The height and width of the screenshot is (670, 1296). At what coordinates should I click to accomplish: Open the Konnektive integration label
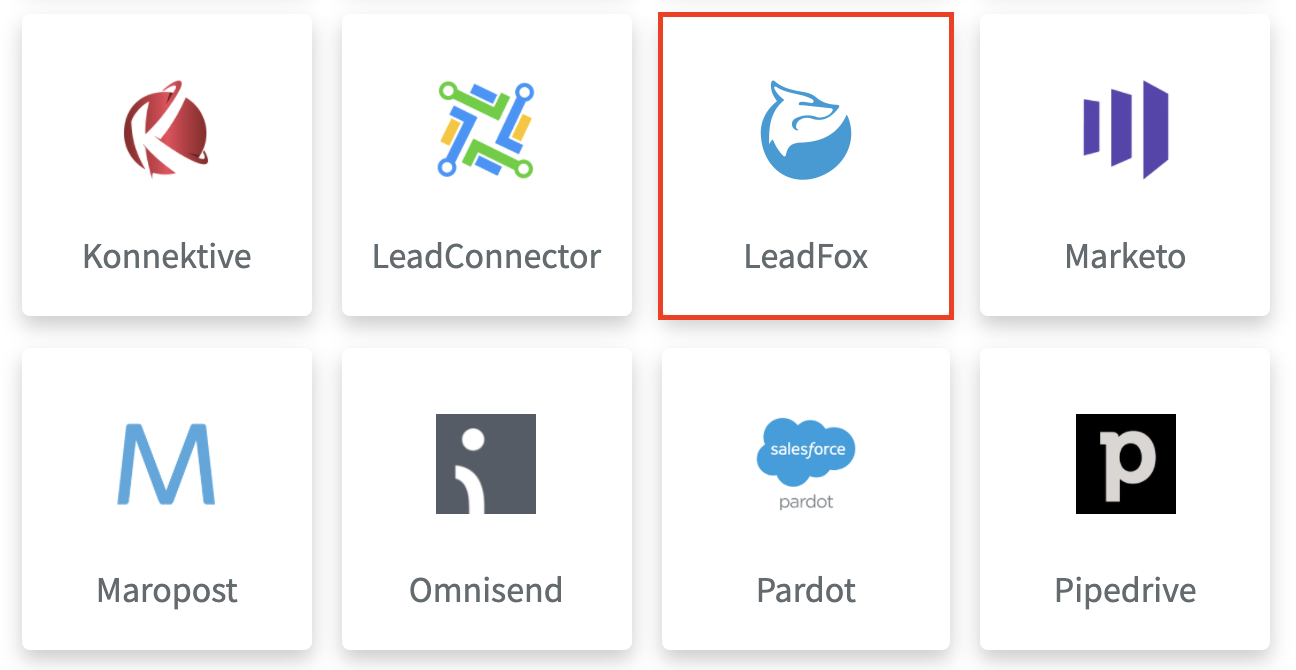click(x=167, y=257)
